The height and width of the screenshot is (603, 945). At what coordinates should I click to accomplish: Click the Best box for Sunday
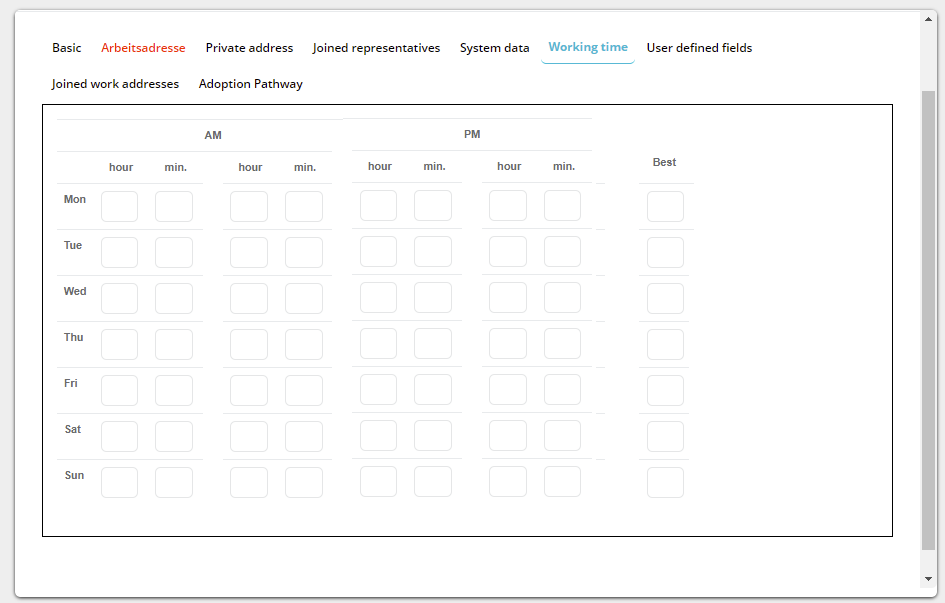(665, 483)
